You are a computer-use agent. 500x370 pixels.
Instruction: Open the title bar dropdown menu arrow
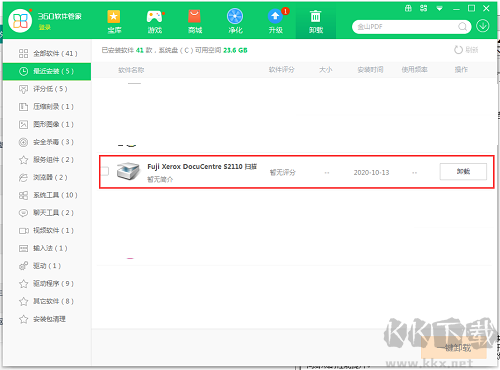[x=439, y=9]
